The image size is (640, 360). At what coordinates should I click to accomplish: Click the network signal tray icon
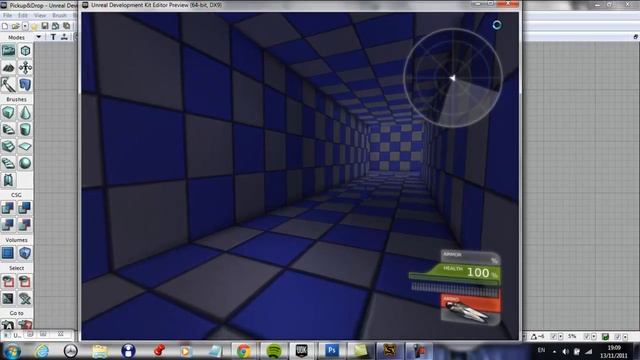point(588,351)
